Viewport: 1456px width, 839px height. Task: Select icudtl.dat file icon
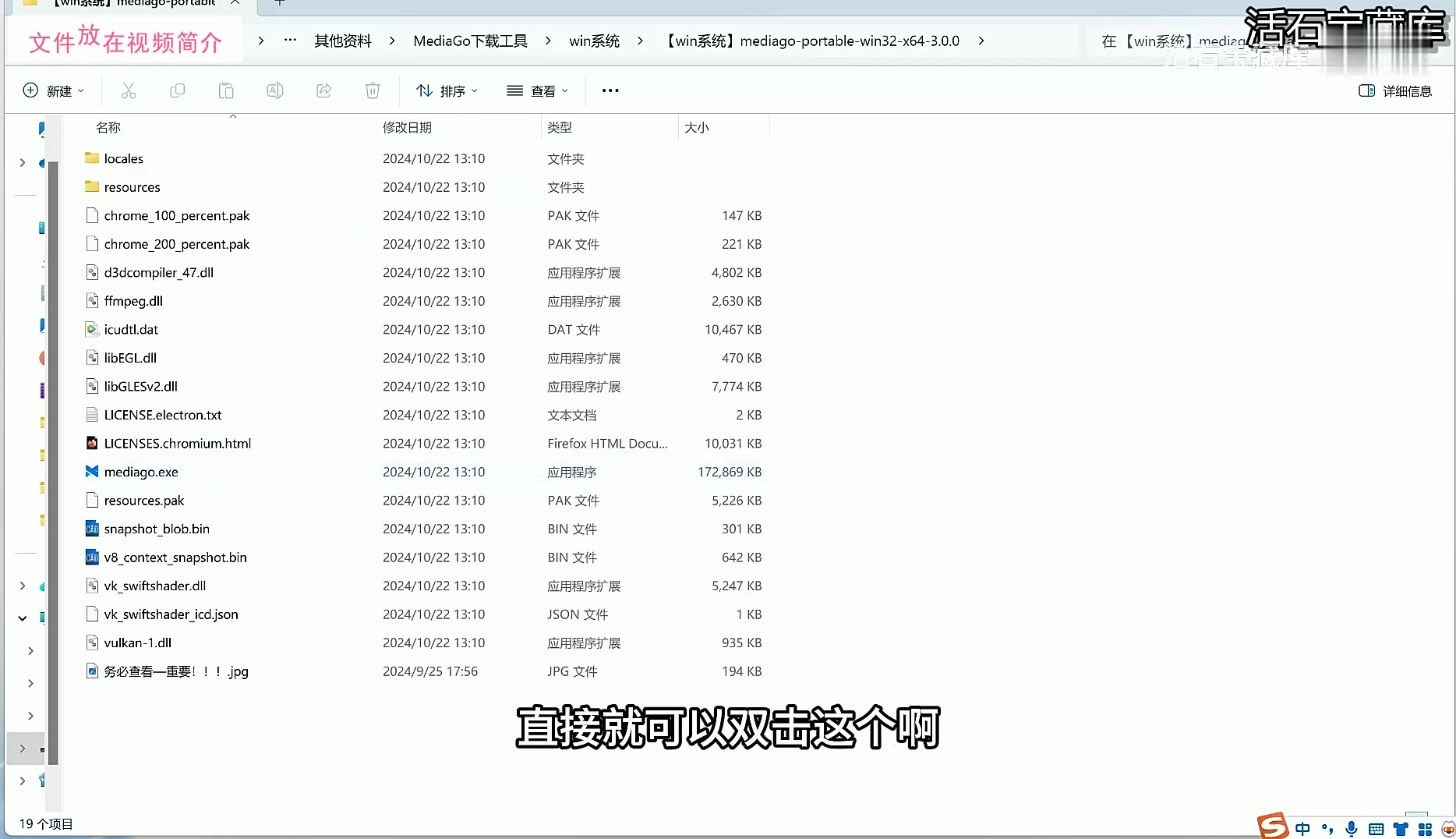pos(92,329)
